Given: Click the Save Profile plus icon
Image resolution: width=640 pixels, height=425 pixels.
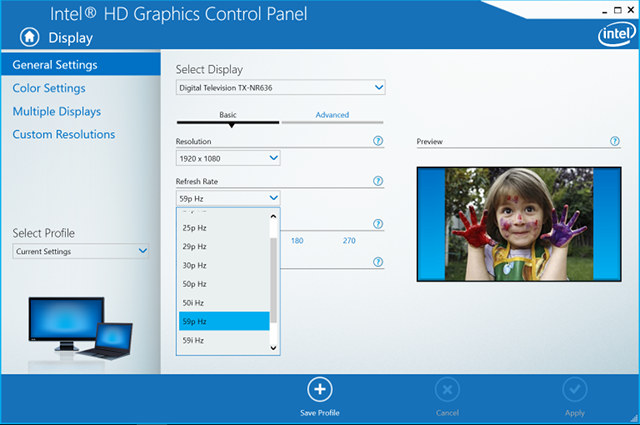Looking at the screenshot, I should [x=320, y=389].
